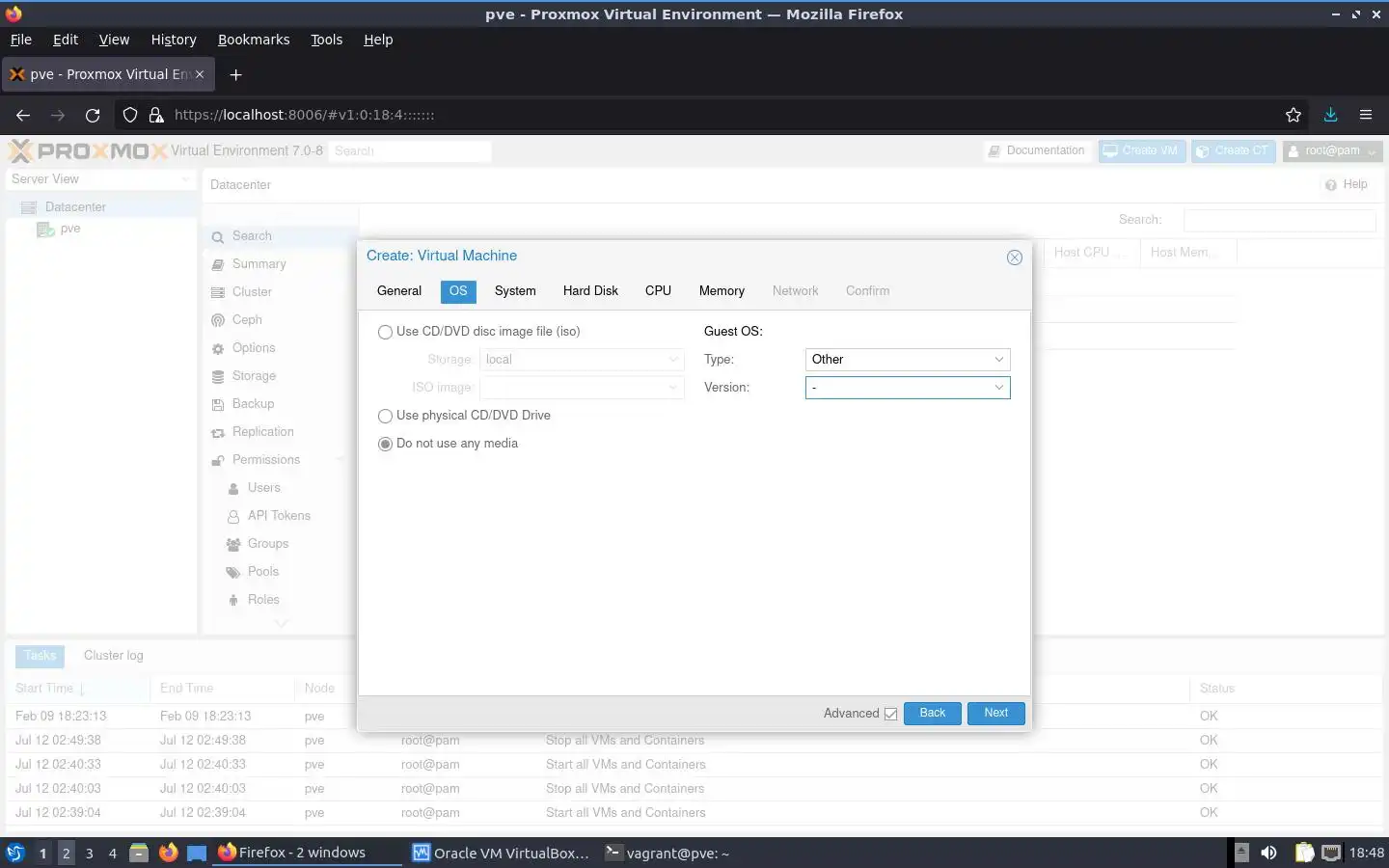Bookmark this page with the star
The image size is (1389, 868).
tap(1294, 115)
